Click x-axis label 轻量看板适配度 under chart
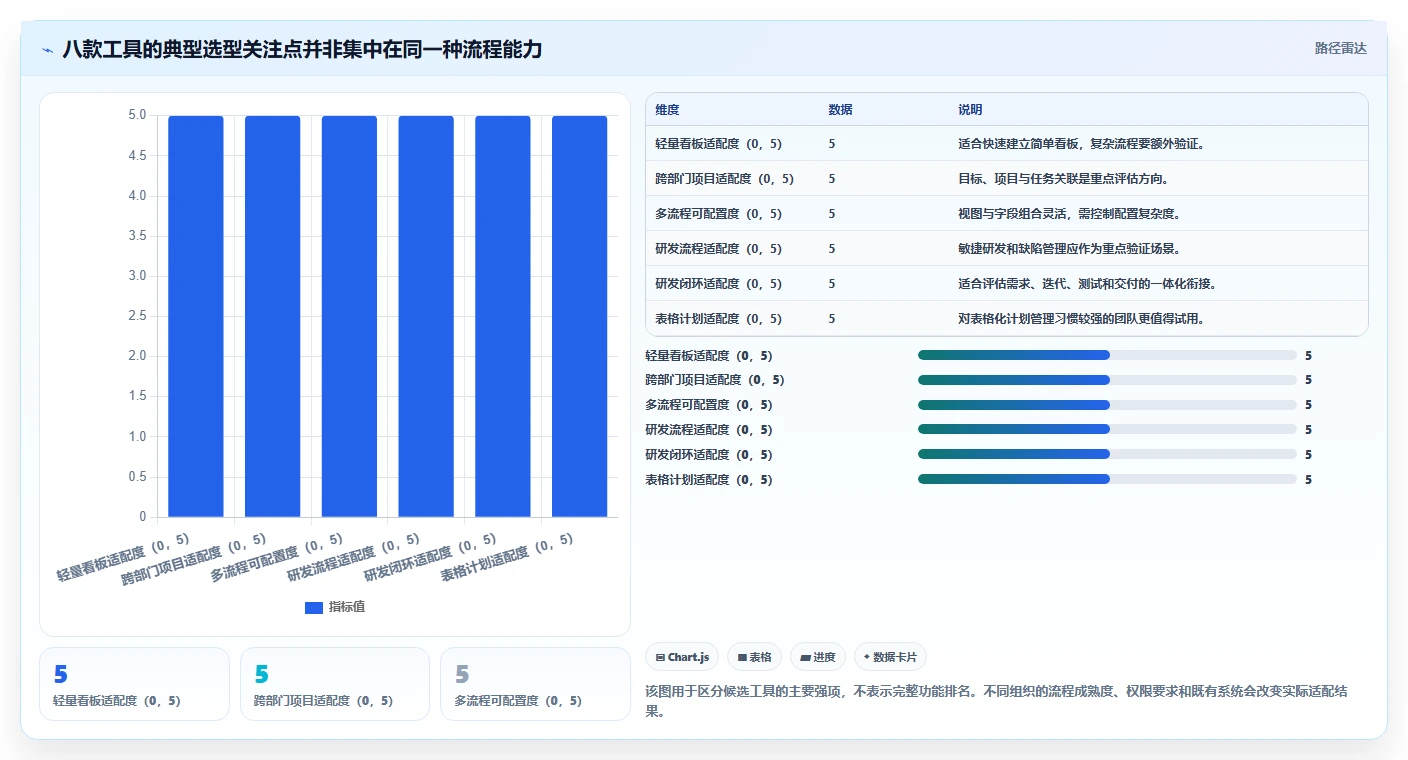 [x=122, y=558]
